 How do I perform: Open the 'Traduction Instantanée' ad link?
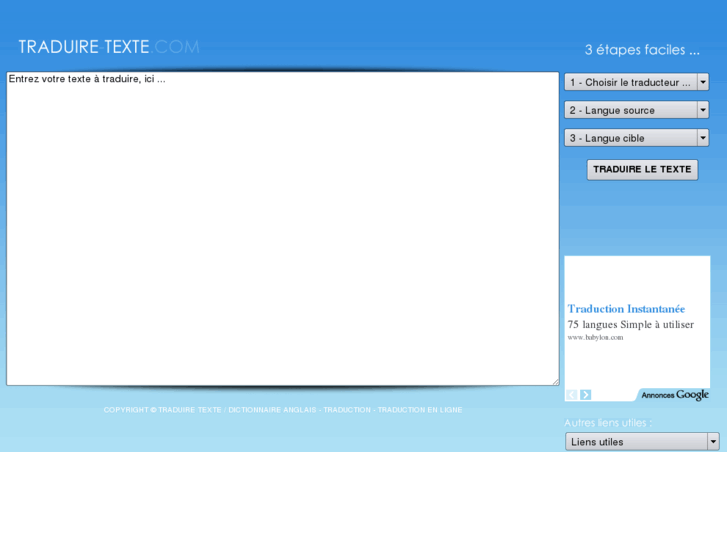[x=626, y=309]
